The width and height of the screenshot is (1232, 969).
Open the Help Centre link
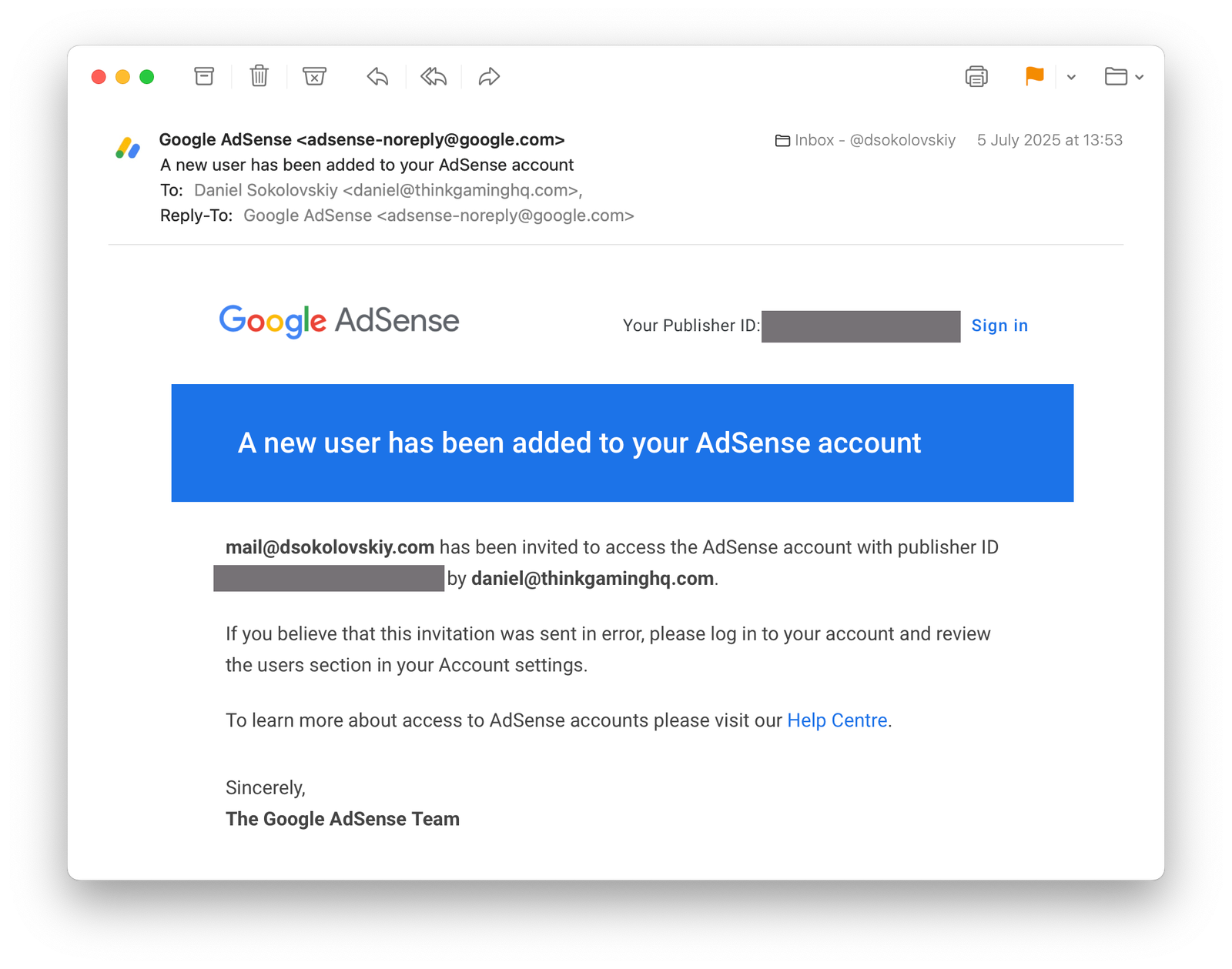(837, 720)
